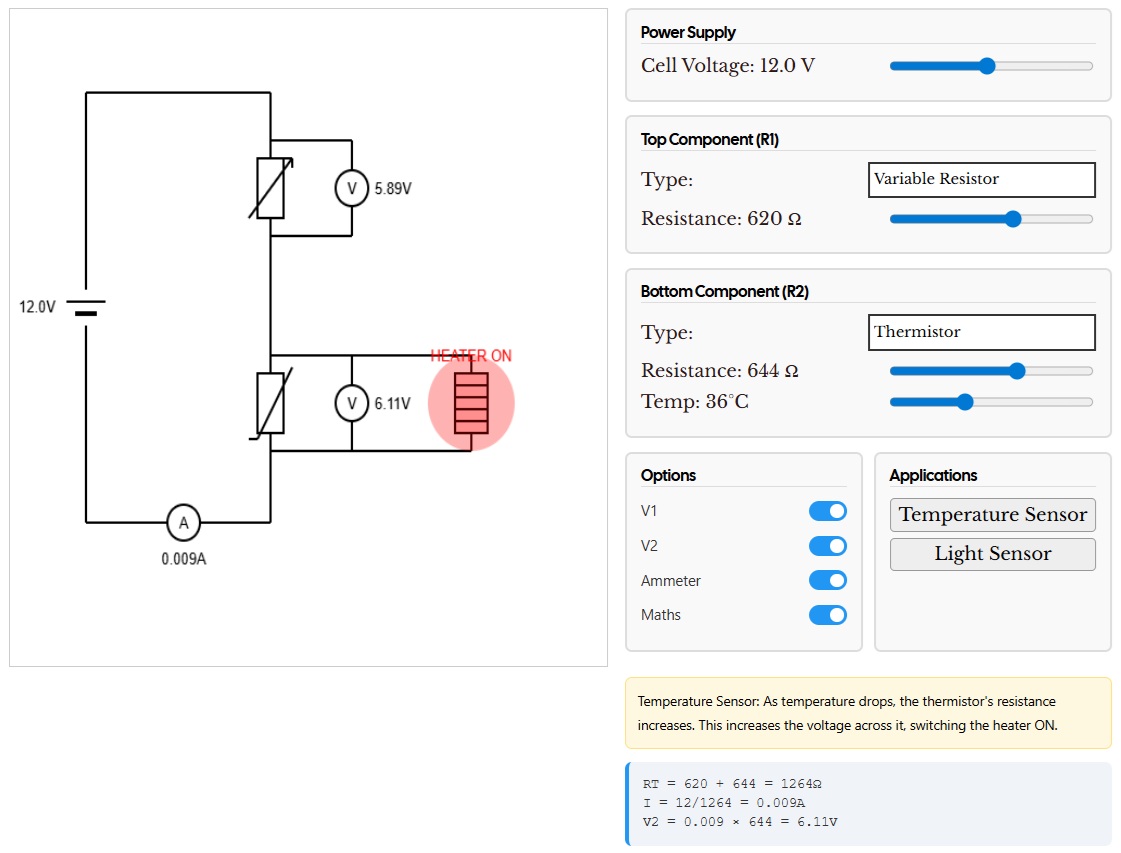Click the 'Top Component (R1)' heading
The height and width of the screenshot is (853, 1121).
pyautogui.click(x=709, y=139)
